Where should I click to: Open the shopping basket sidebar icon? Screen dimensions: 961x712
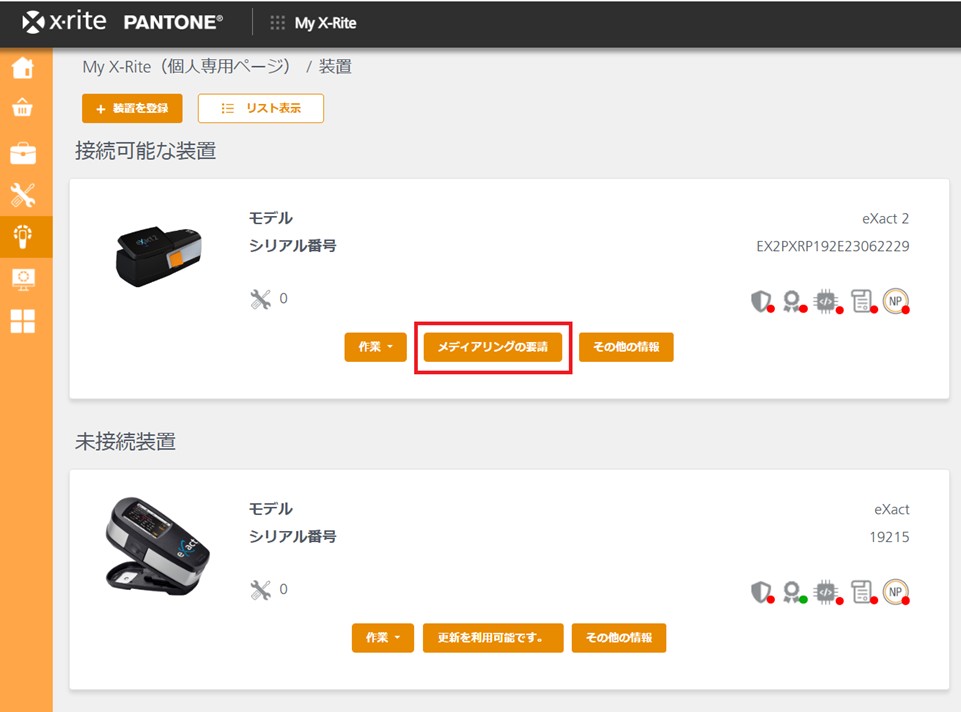coord(23,107)
